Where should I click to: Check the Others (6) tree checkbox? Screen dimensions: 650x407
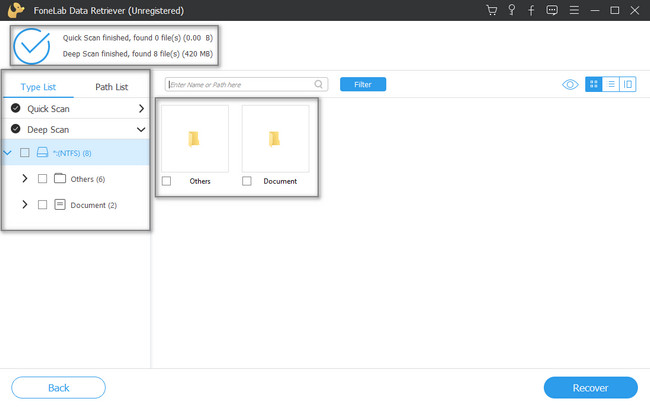[42, 179]
